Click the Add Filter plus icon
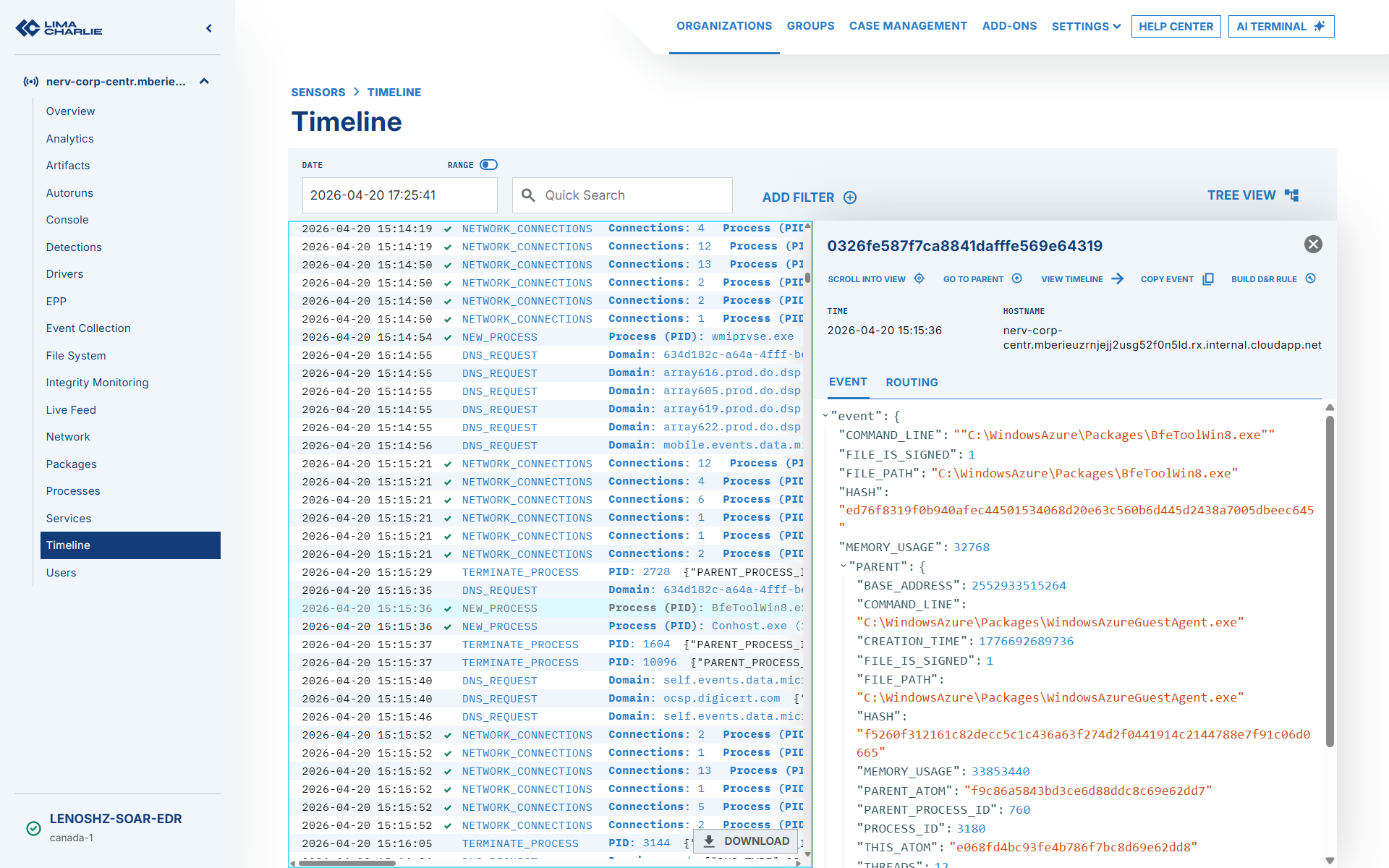 click(850, 197)
